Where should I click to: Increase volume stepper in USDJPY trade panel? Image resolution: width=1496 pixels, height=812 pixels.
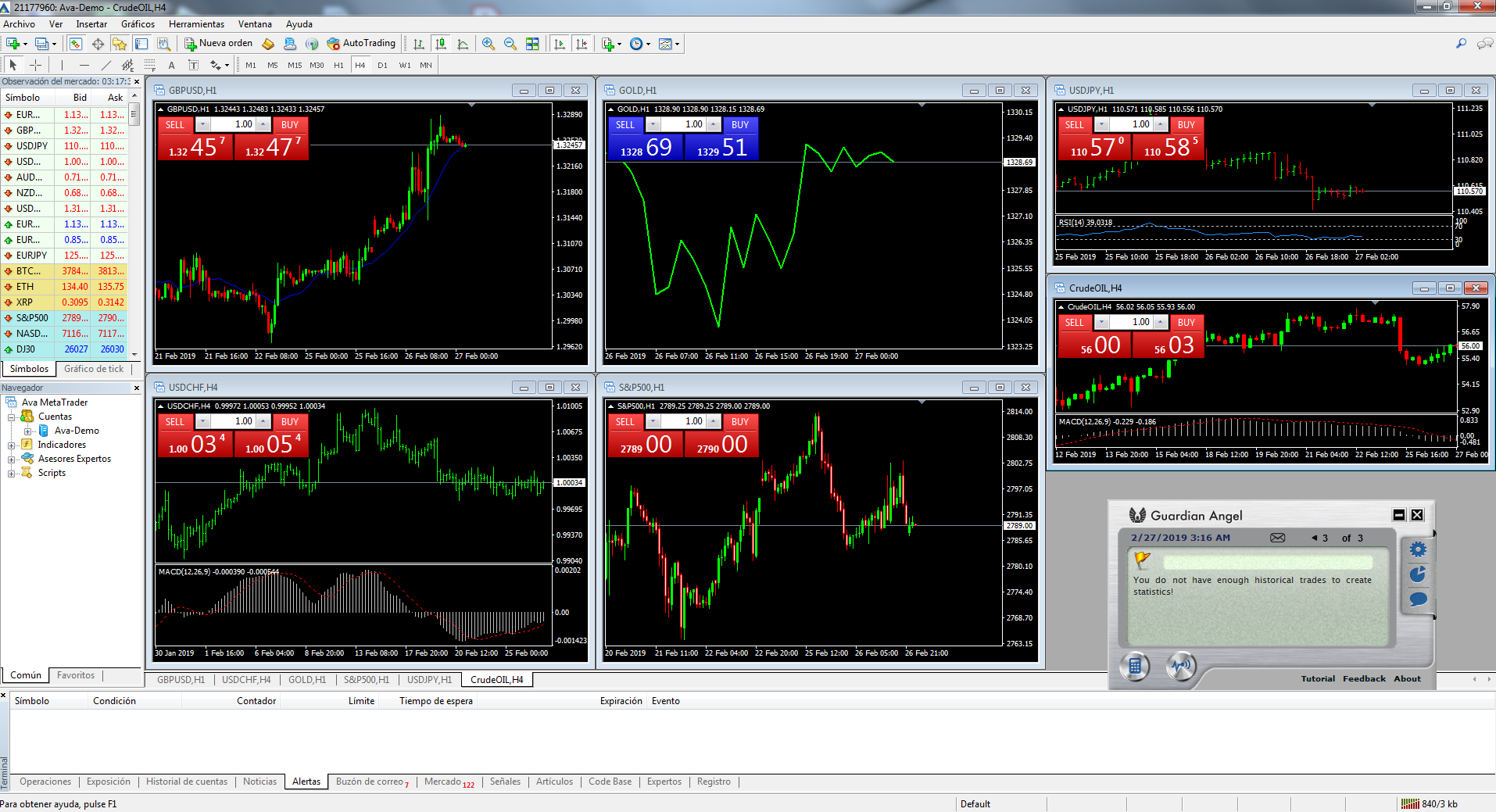[1161, 124]
